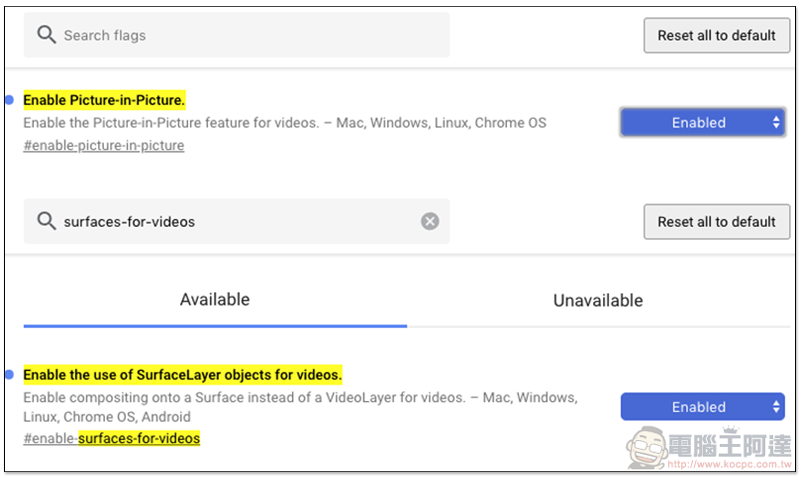Click the magnifier icon beside surfaces-for-videos

pyautogui.click(x=46, y=221)
